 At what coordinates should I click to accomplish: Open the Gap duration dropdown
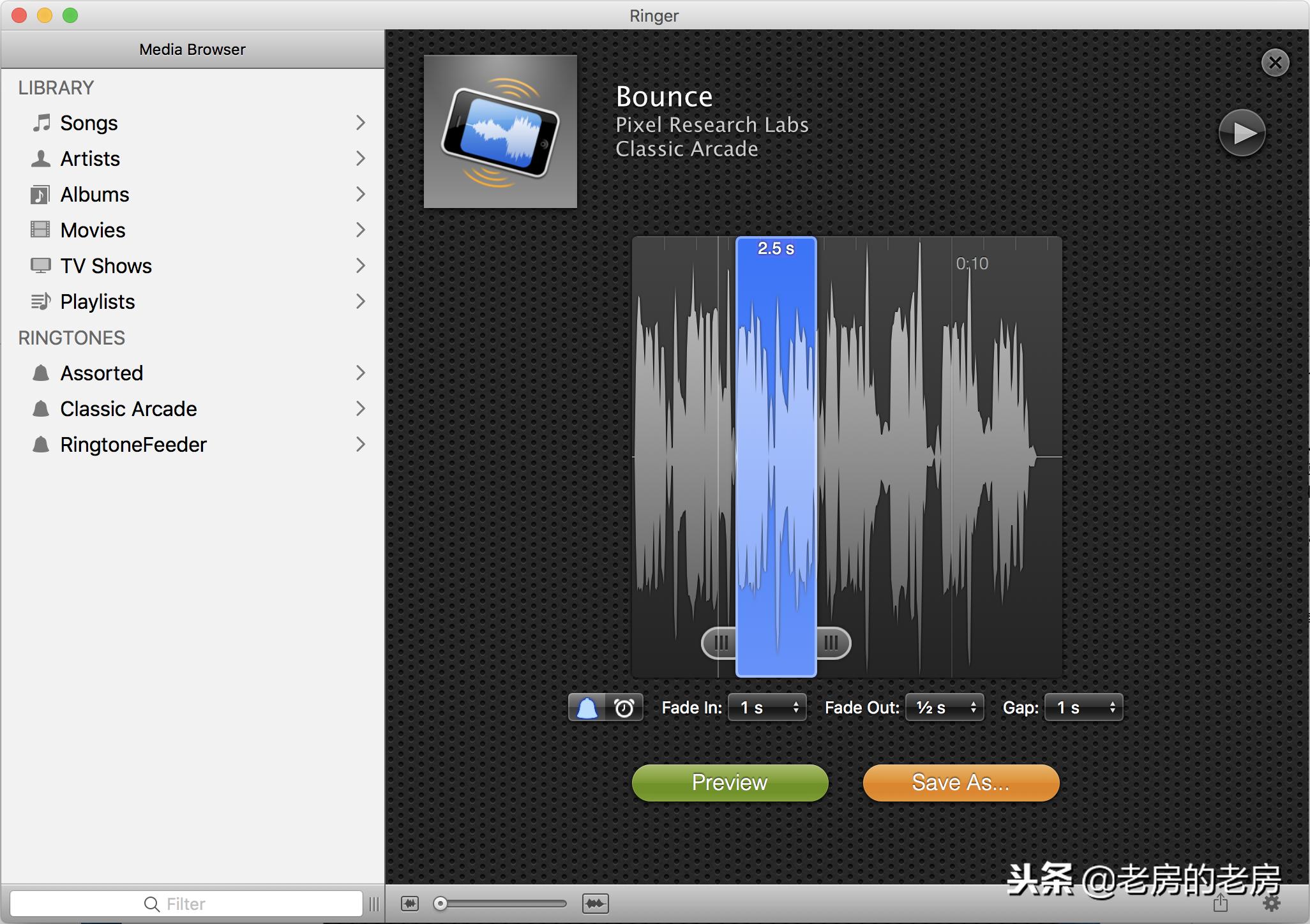(x=1083, y=708)
